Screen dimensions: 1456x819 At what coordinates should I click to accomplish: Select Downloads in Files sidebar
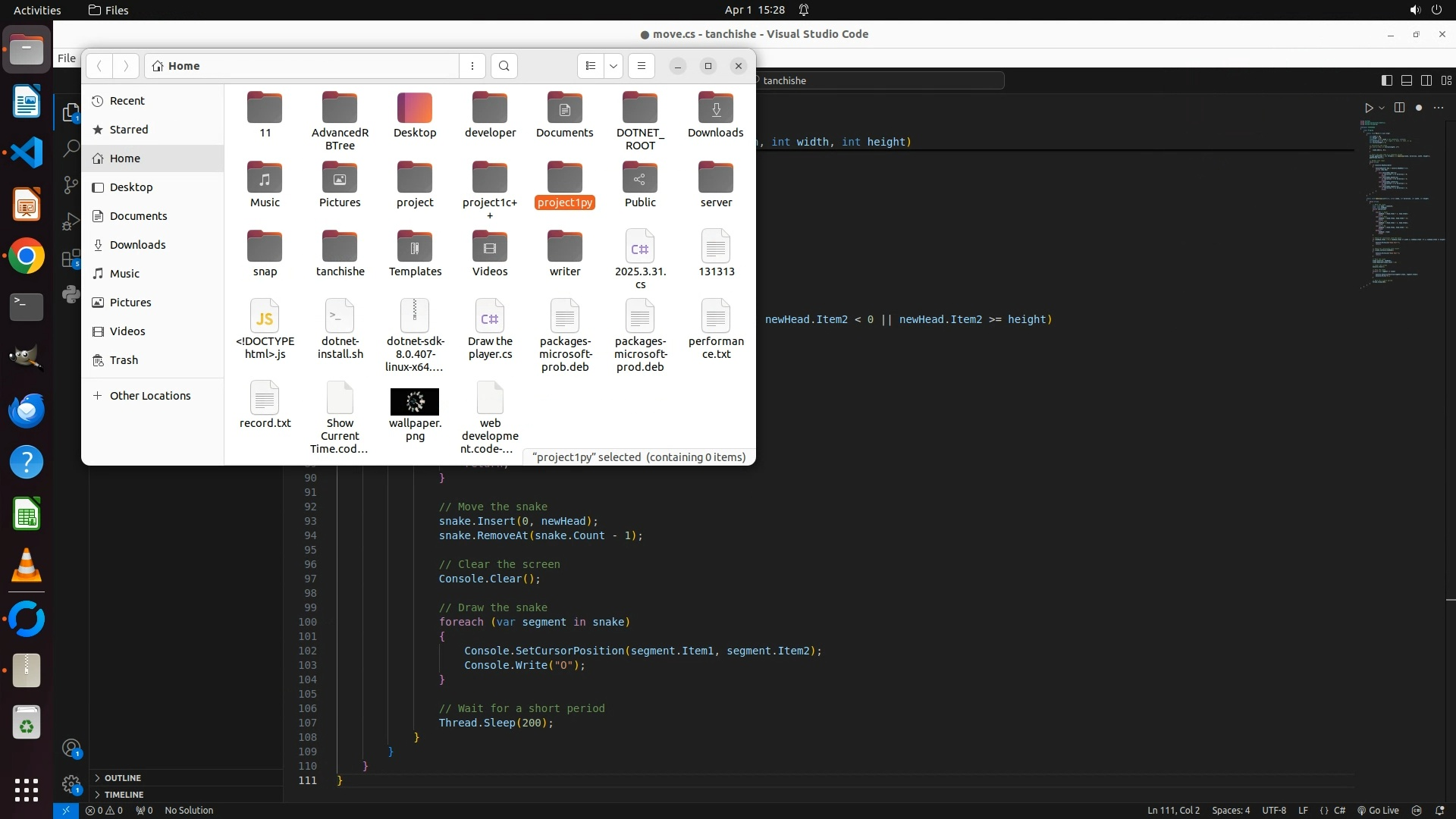pos(137,245)
